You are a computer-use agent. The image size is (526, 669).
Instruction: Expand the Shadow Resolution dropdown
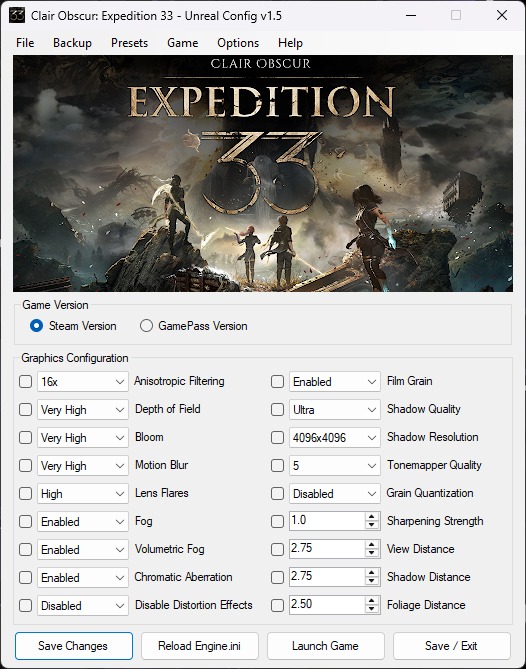pos(334,438)
